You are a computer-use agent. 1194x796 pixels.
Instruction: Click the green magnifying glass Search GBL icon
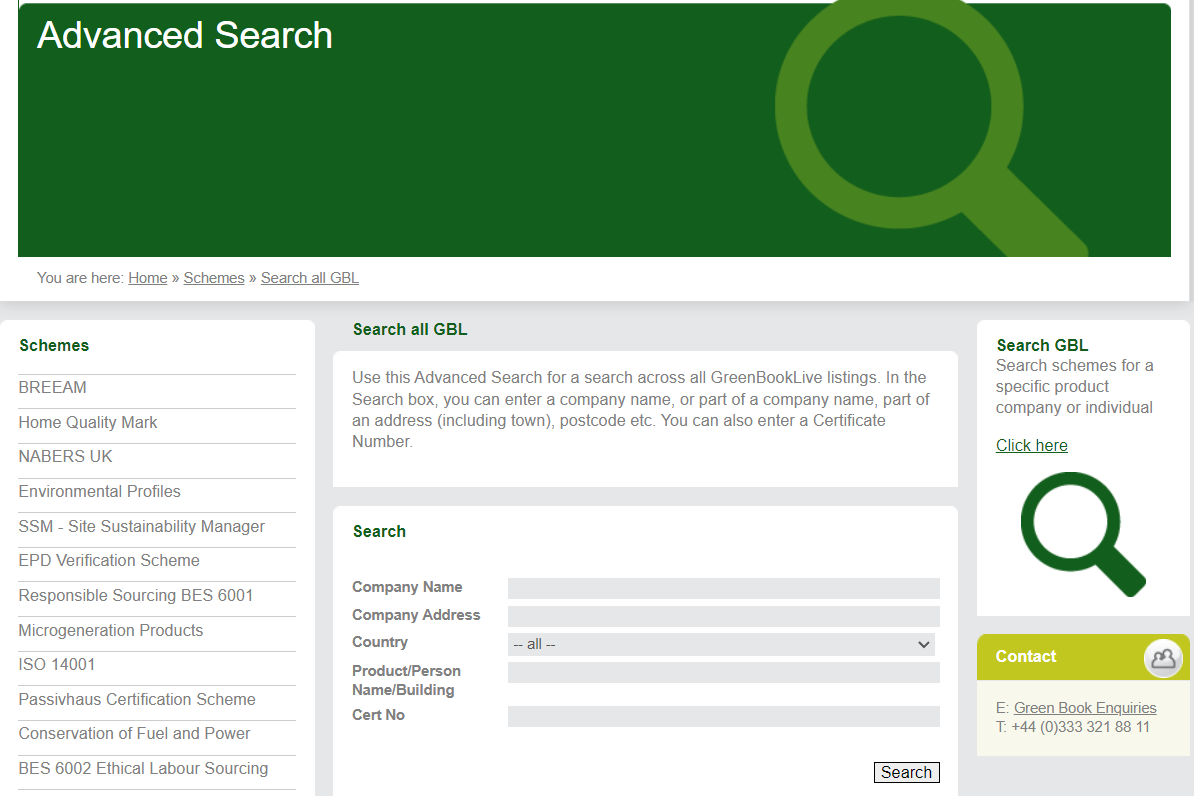coord(1083,534)
